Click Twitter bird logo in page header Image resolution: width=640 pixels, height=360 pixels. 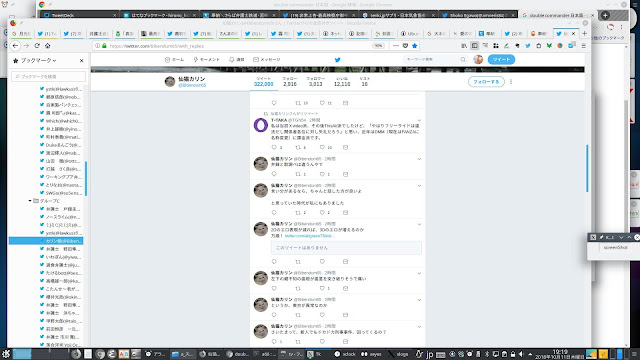[x=338, y=60]
